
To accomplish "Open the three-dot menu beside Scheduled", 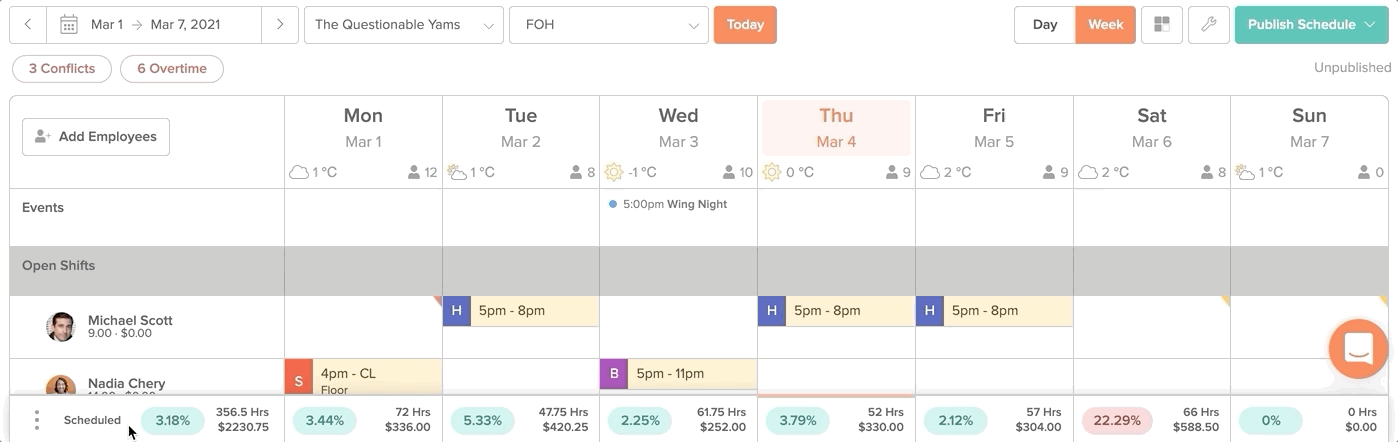I will pyautogui.click(x=37, y=420).
